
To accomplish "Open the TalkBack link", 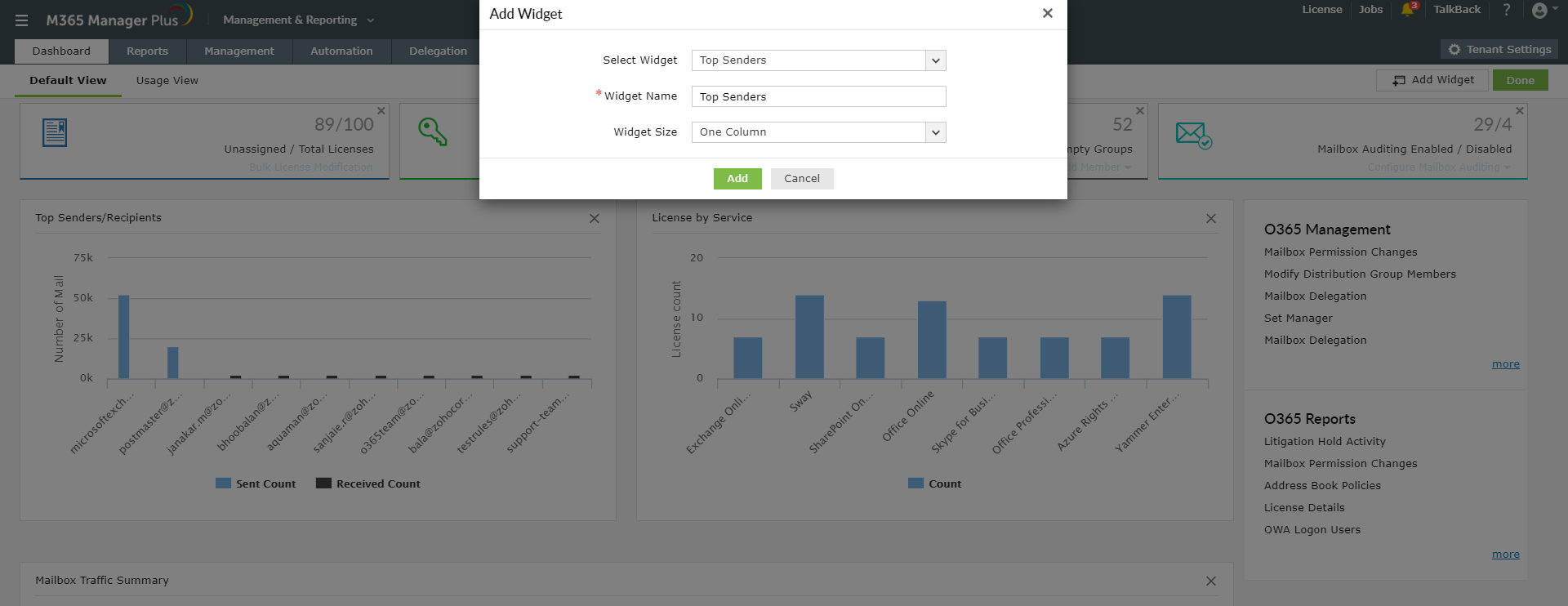I will (x=1457, y=10).
